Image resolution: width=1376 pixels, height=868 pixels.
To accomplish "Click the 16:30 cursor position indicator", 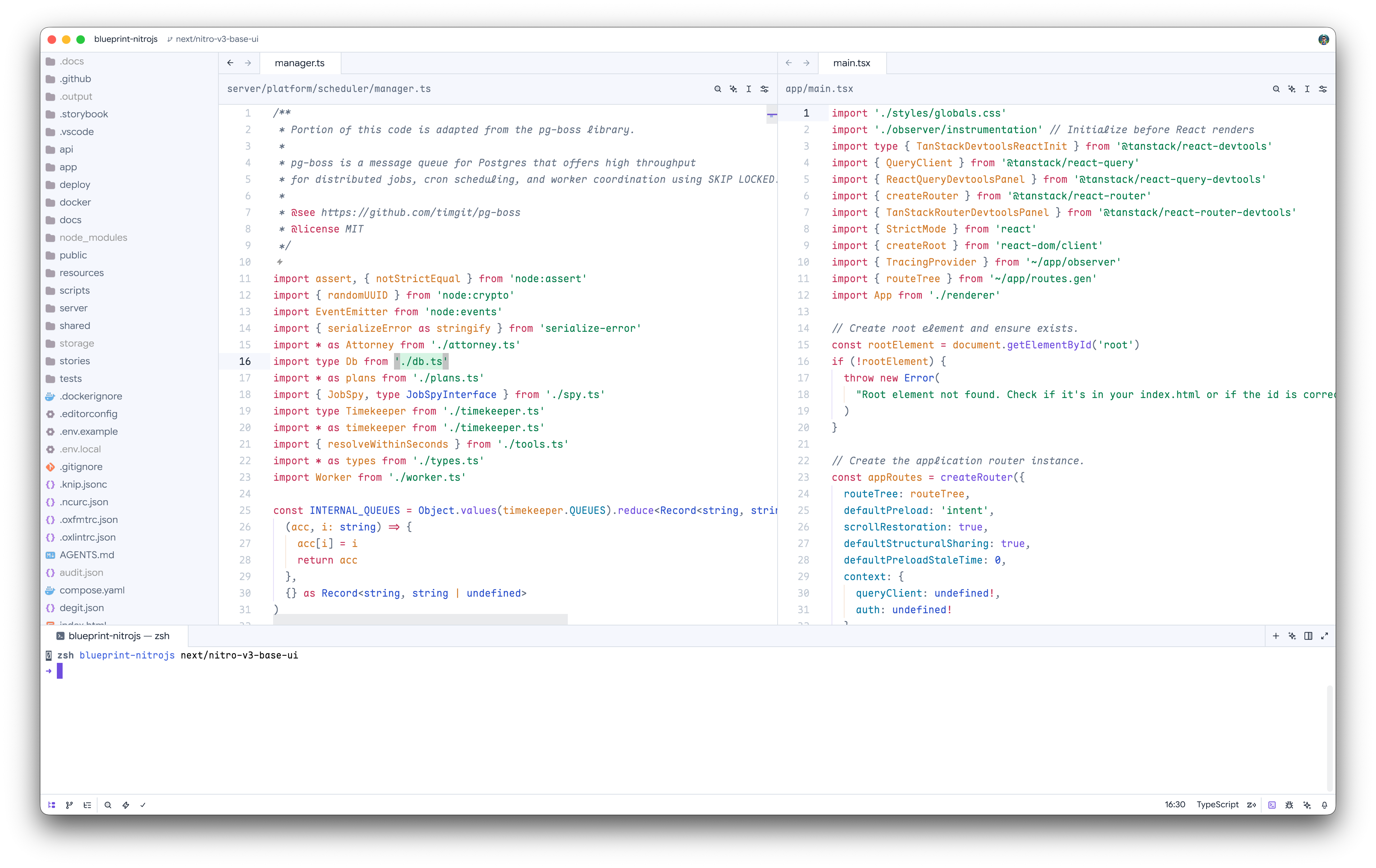I will (x=1175, y=805).
